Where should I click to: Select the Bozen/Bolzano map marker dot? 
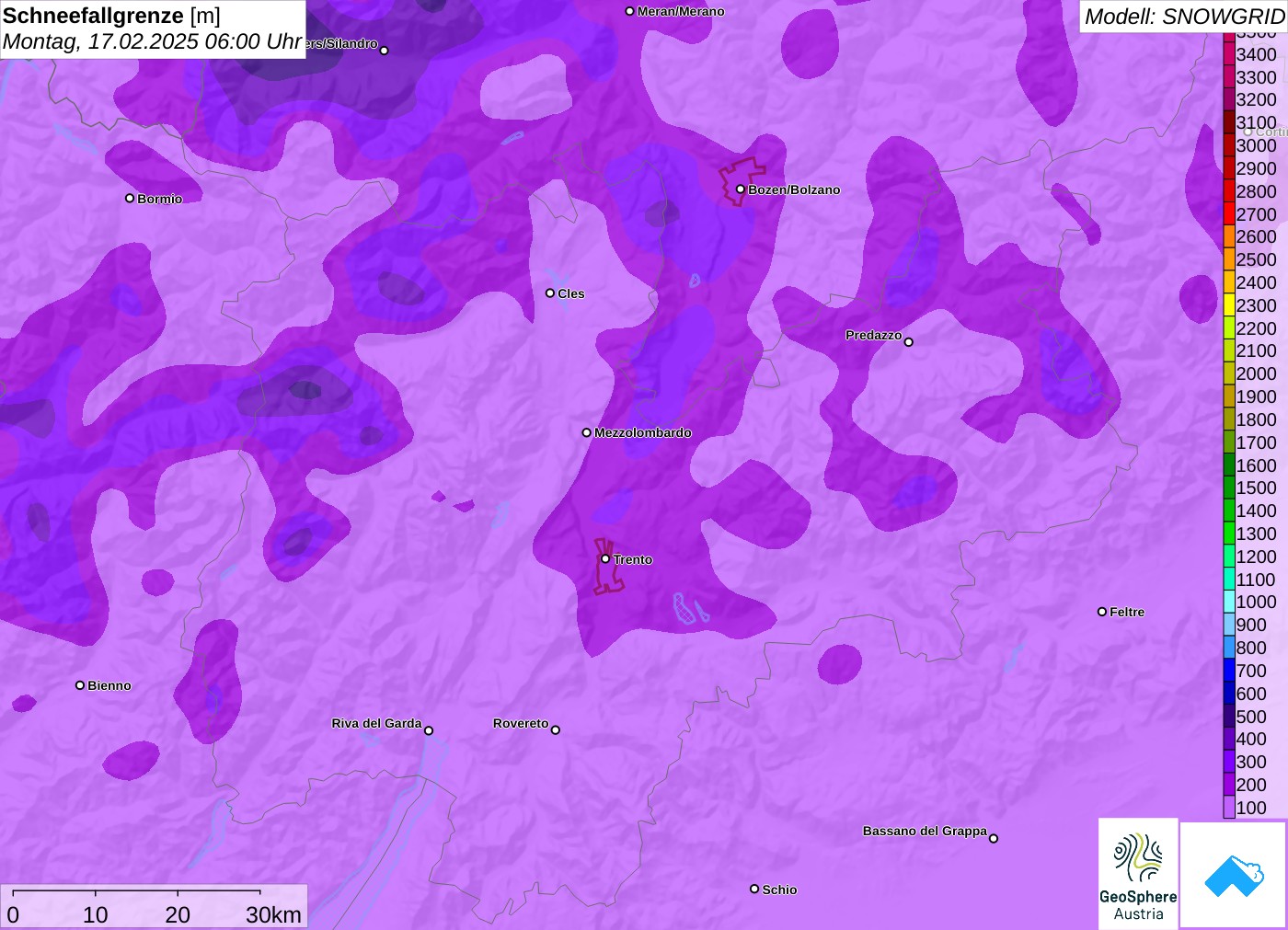coord(741,189)
